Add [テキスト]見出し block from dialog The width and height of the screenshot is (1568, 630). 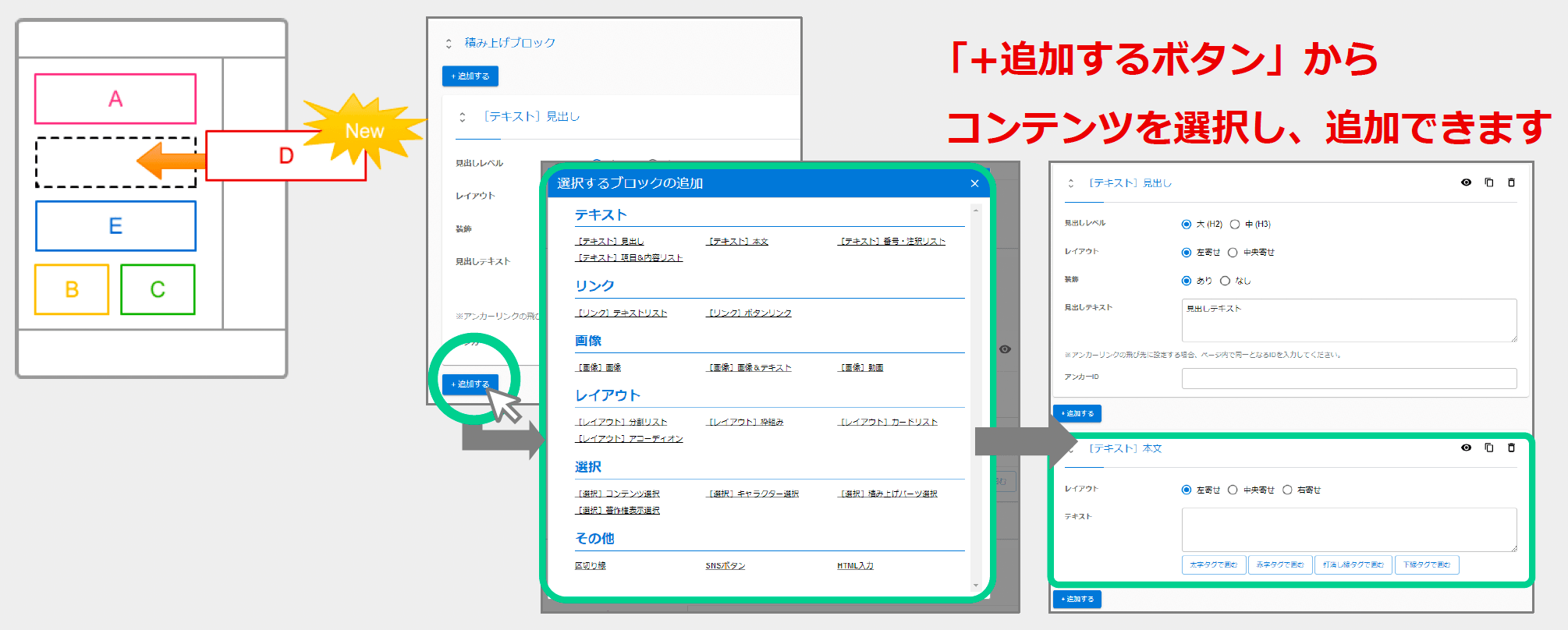point(609,242)
